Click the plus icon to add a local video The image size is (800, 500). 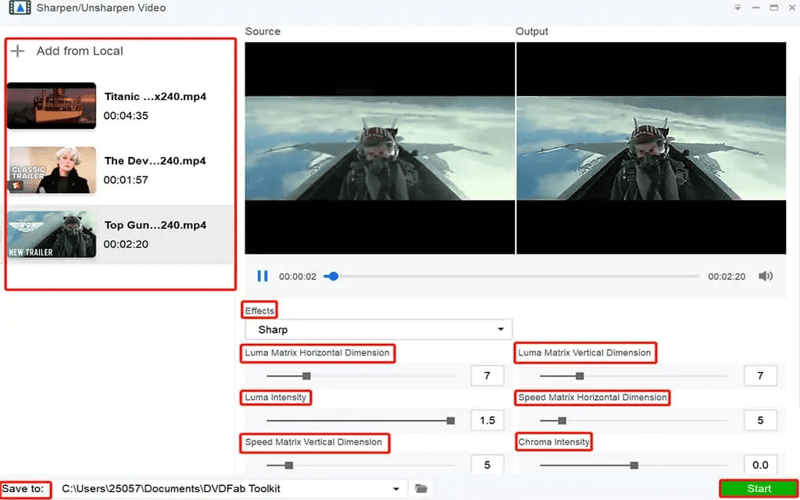18,51
